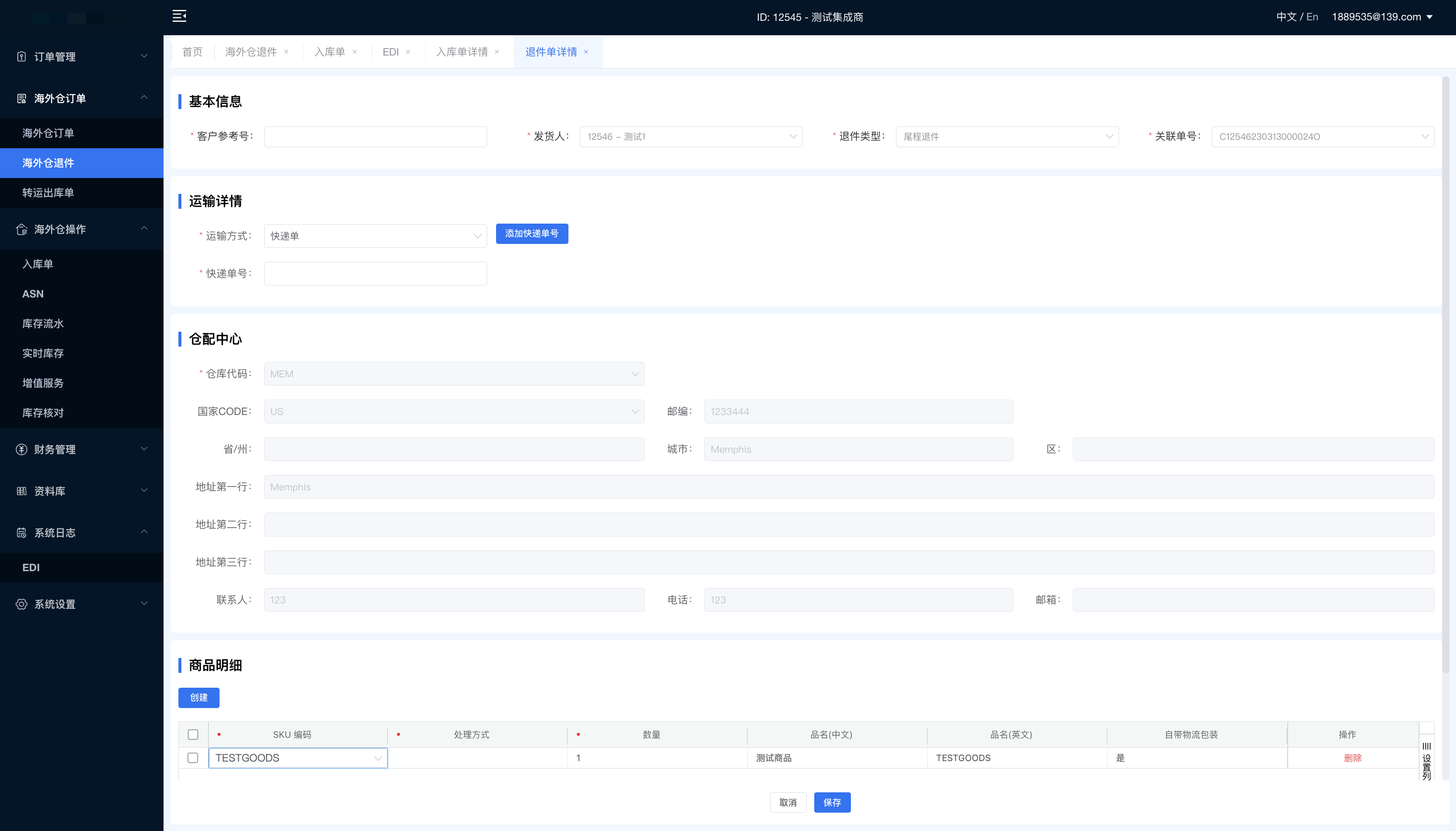The image size is (1456, 831).
Task: Click the 保存 button
Action: [x=832, y=802]
